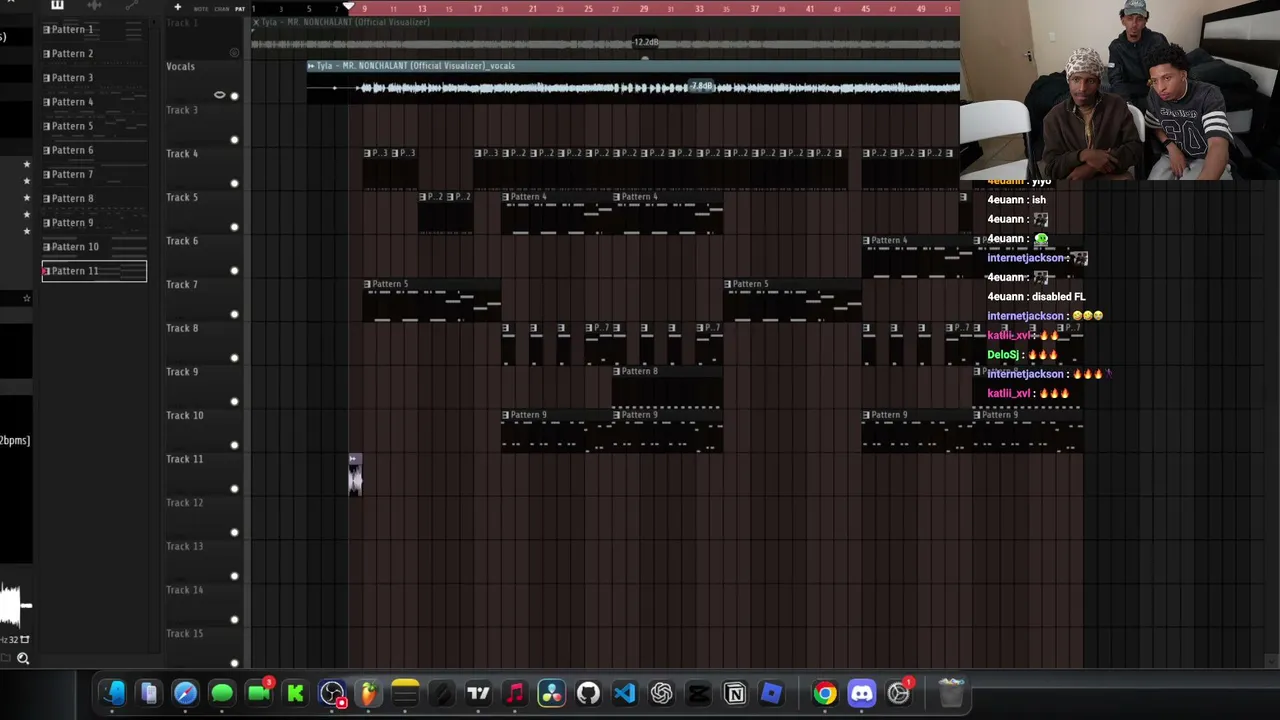Viewport: 1280px width, 720px height.
Task: Mute Track 9 in playlist
Action: 234,401
